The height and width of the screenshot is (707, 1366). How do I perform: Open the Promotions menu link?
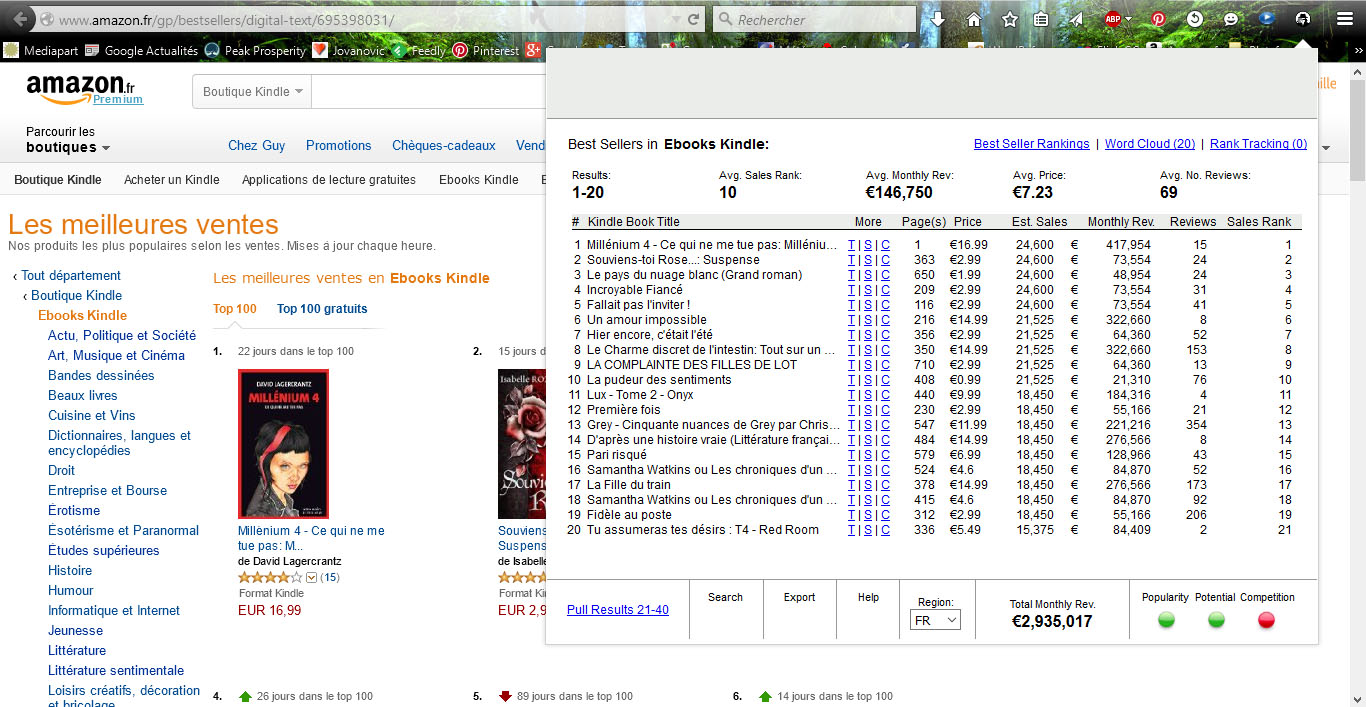339,146
